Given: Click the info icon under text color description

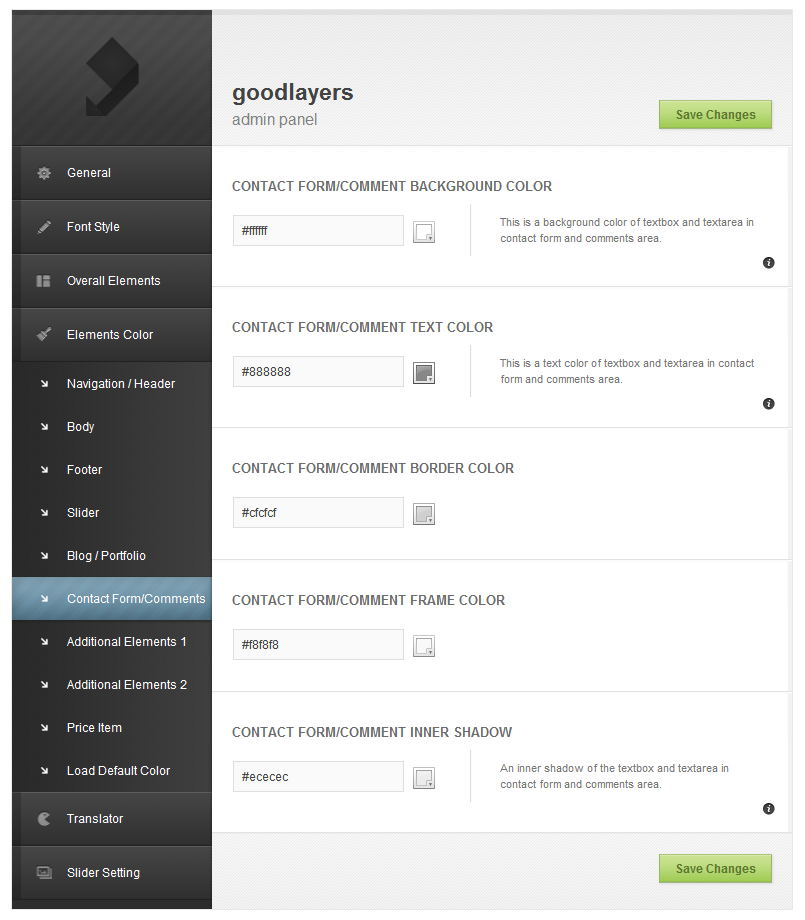Looking at the screenshot, I should point(769,404).
